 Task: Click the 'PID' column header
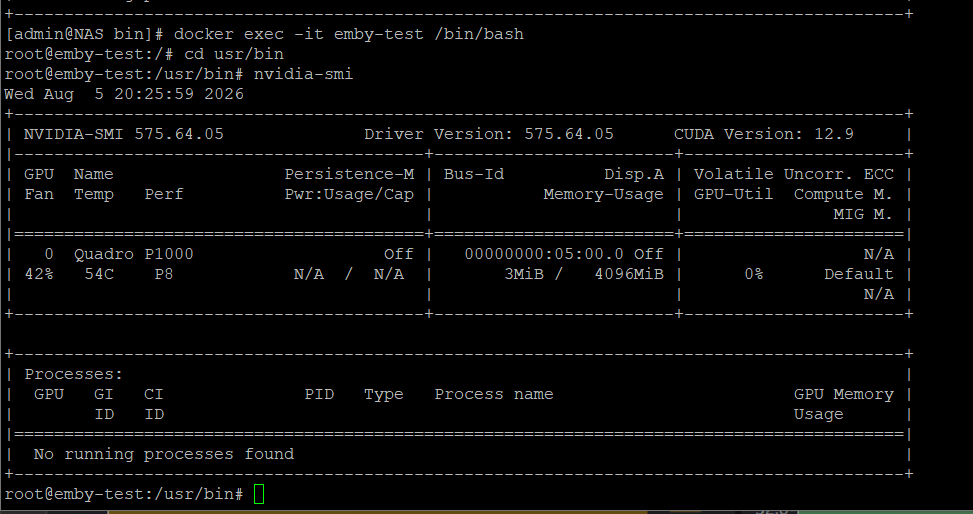320,394
